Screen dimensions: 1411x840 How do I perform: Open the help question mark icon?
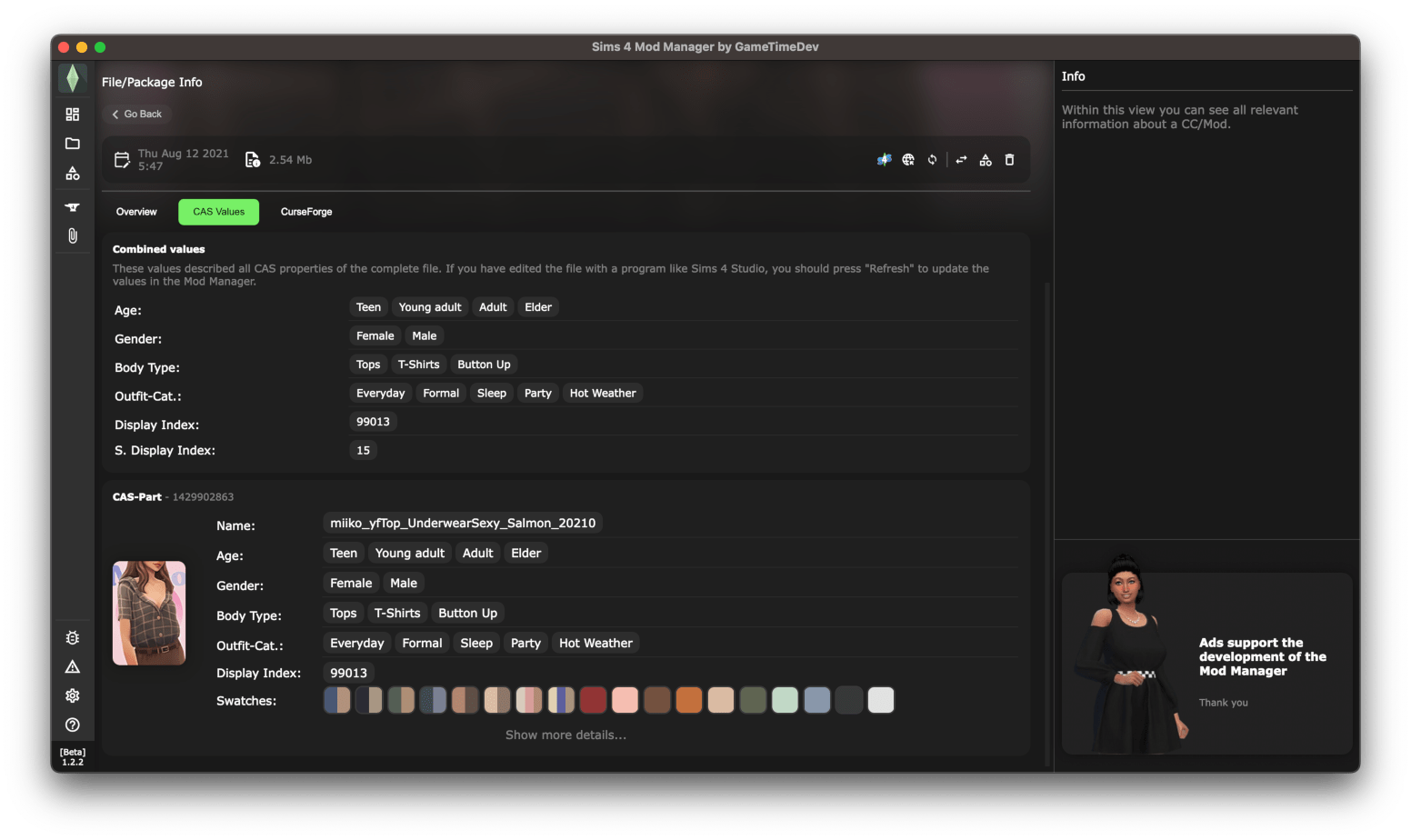pos(73,725)
